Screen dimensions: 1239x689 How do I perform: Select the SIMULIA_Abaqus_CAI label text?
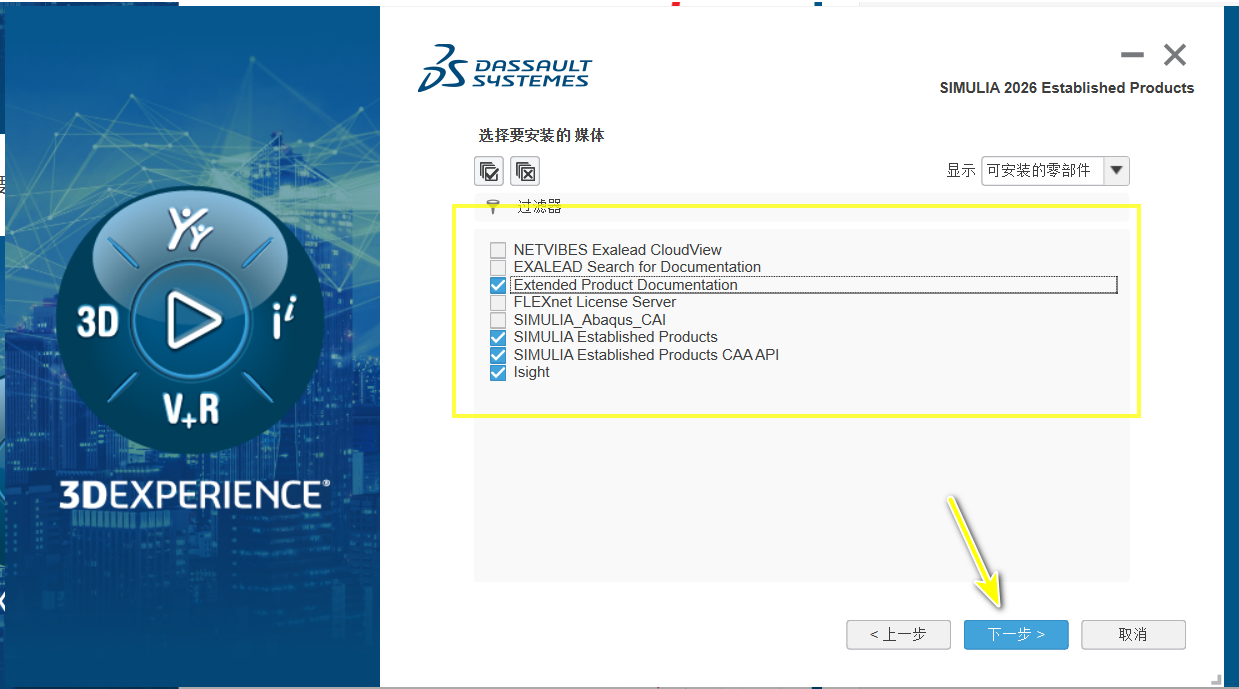coord(590,320)
